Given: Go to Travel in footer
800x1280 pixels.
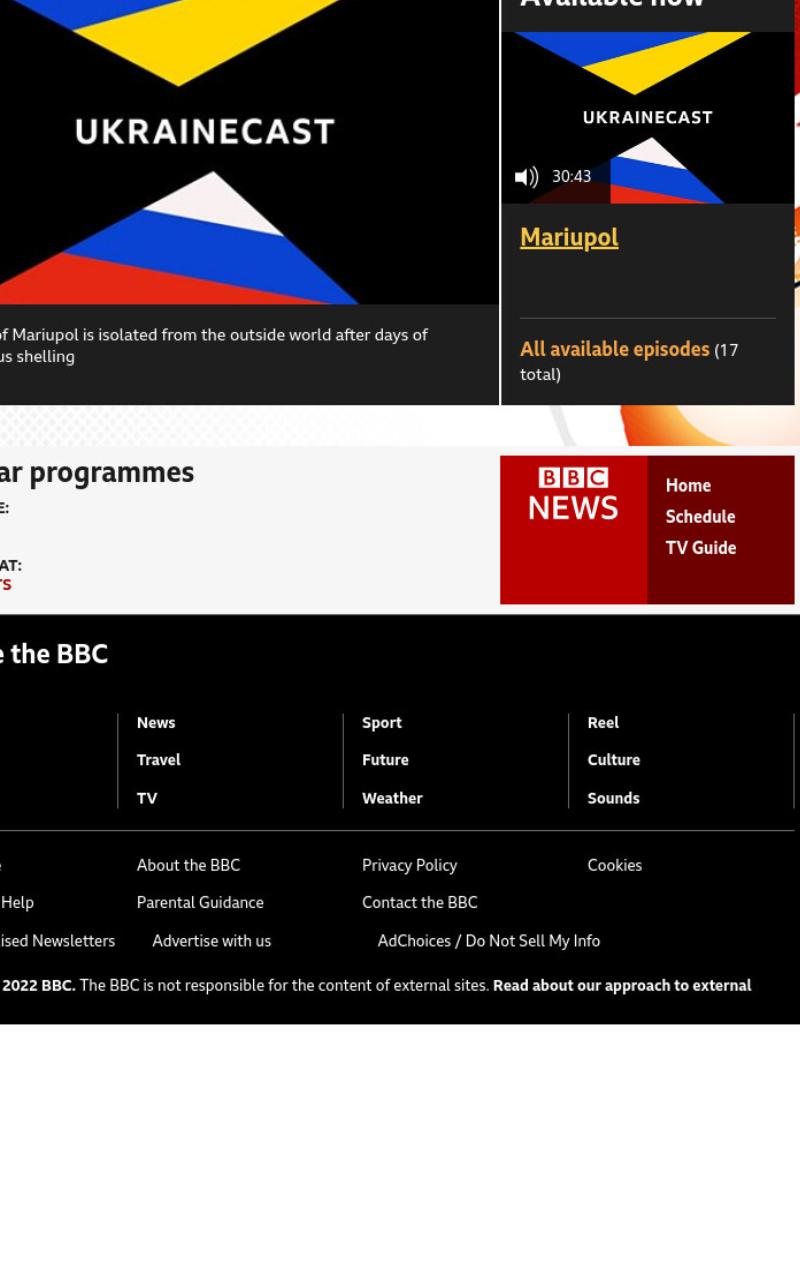Looking at the screenshot, I should click(x=159, y=760).
